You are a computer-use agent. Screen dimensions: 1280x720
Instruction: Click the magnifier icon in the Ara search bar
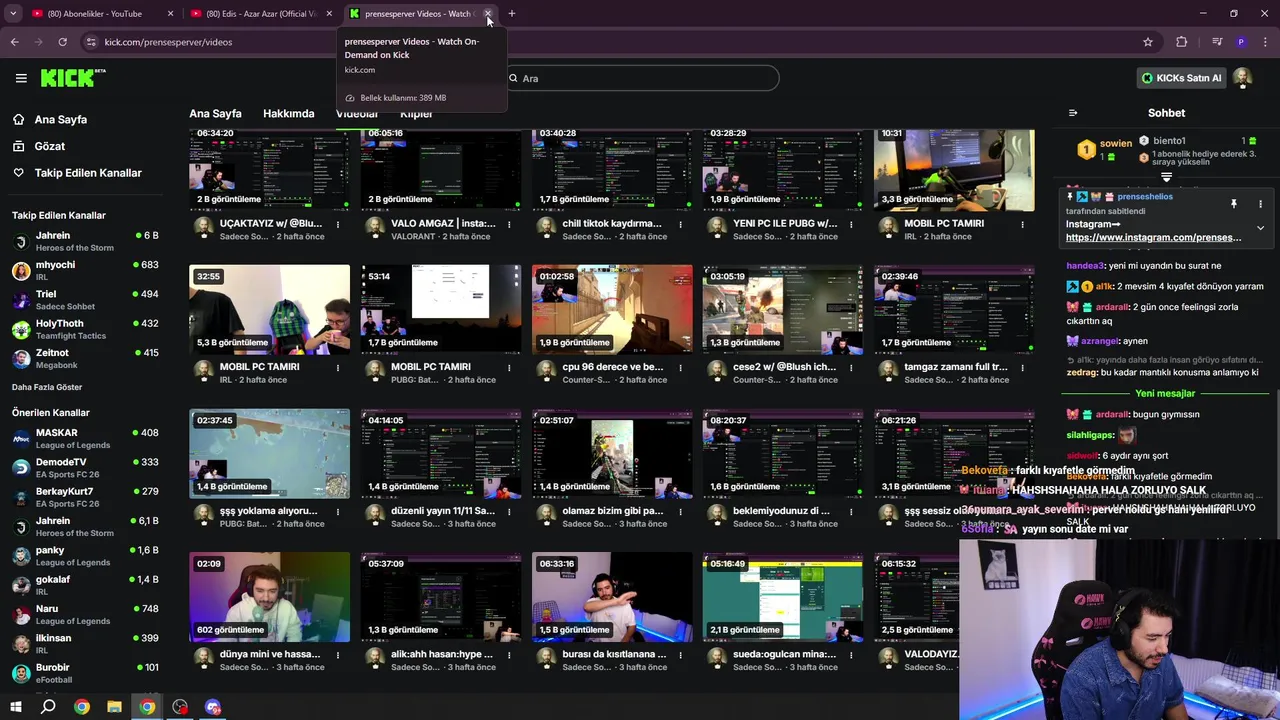pyautogui.click(x=513, y=78)
